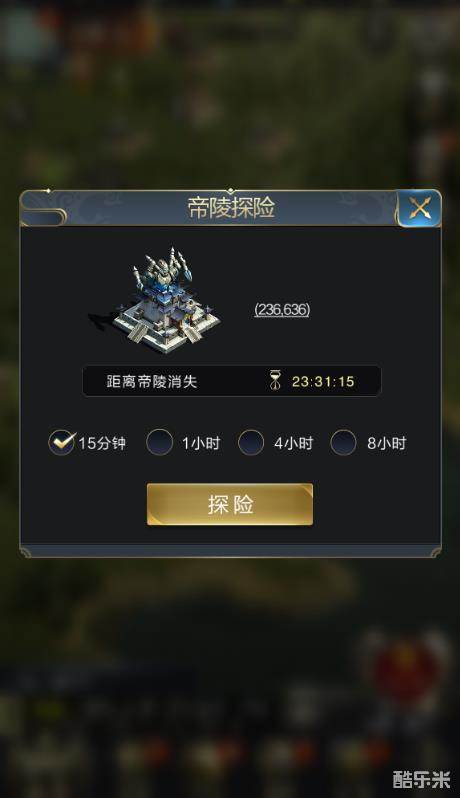Click the 4小时 text label

294,443
